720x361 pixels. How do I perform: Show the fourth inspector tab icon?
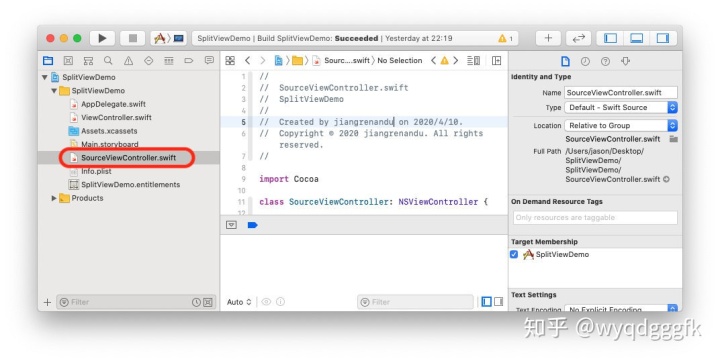[x=625, y=61]
